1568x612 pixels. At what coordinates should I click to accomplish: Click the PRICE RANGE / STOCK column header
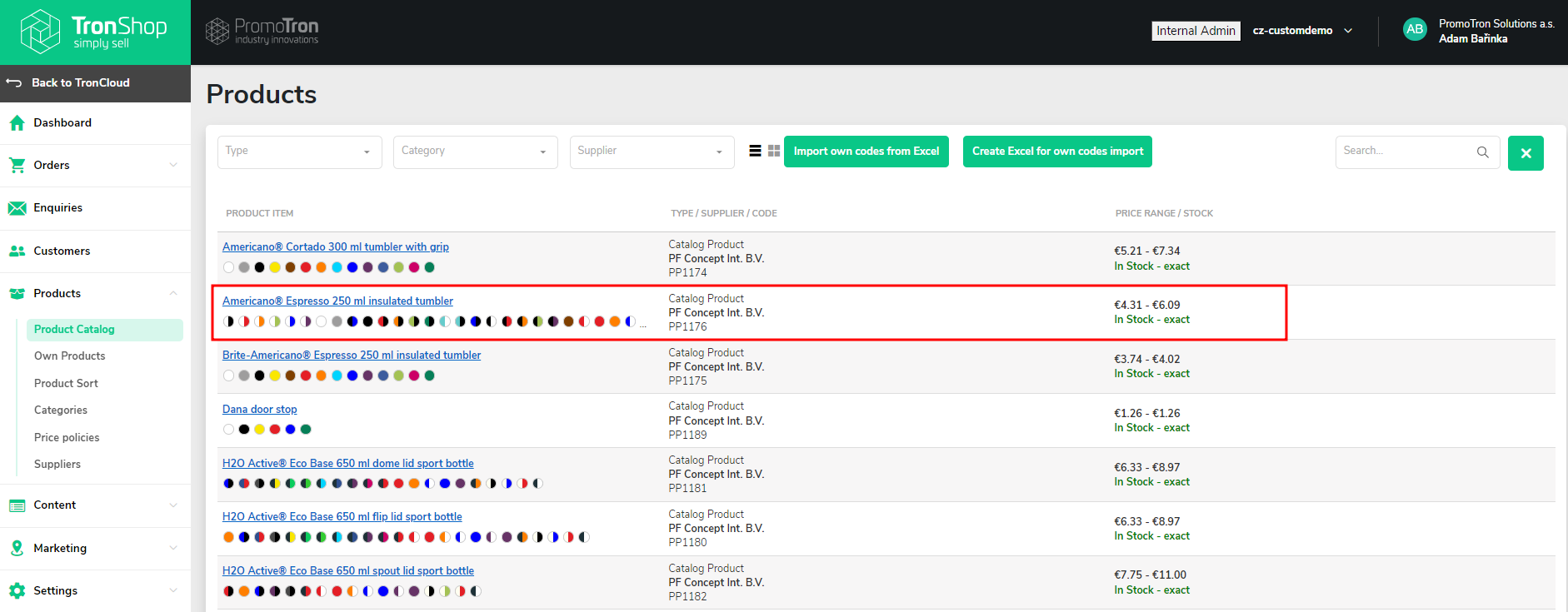pyautogui.click(x=1164, y=214)
